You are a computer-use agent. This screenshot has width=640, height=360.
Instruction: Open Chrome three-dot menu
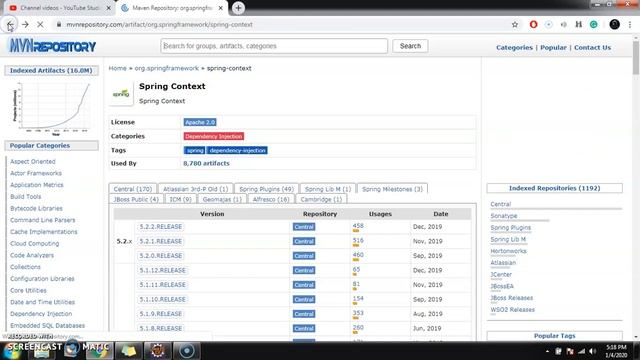(x=630, y=24)
